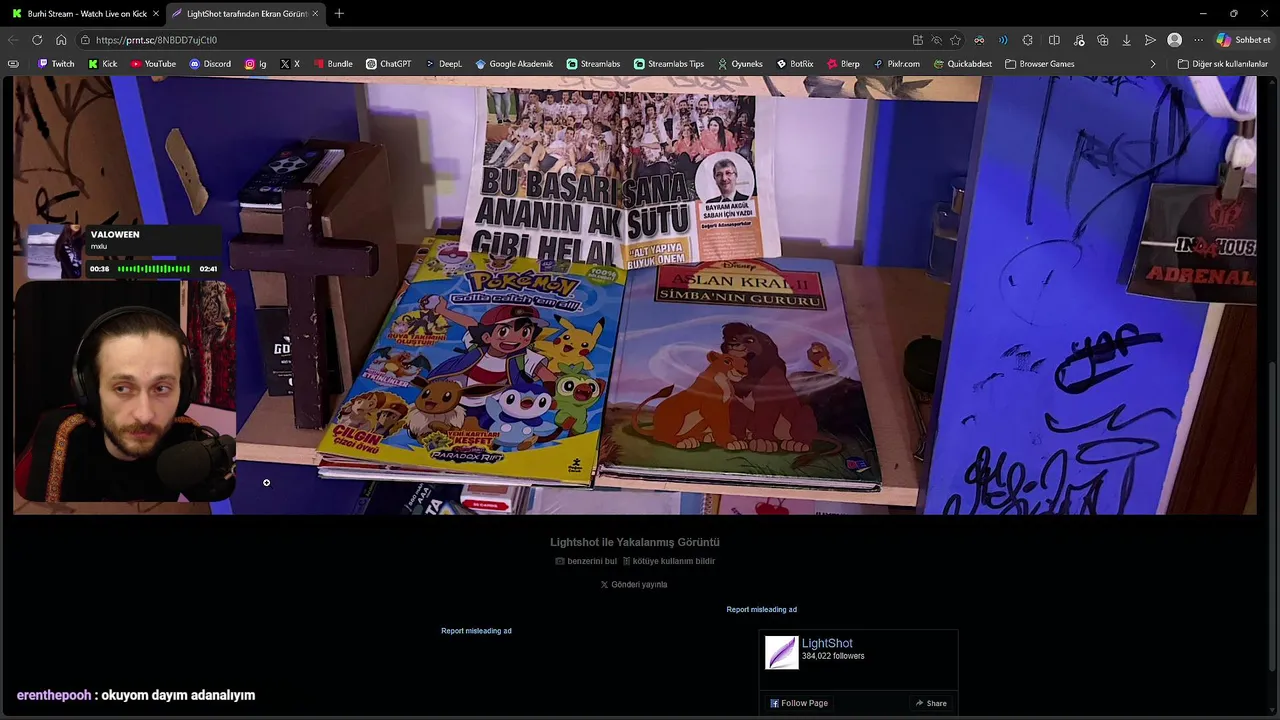
Task: Open the Streamlabs bookmark
Action: (x=593, y=64)
